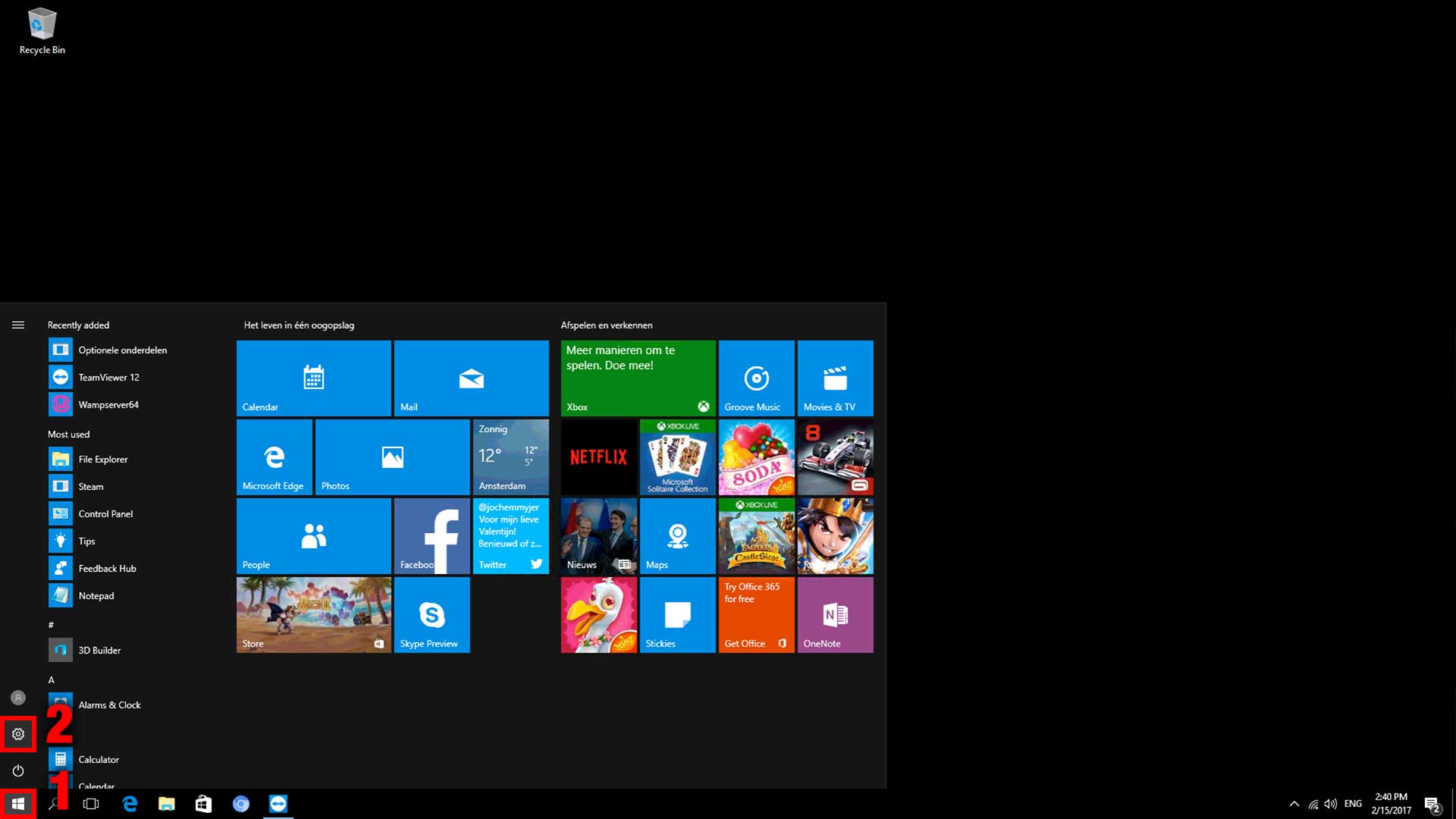Open volume control in system tray
1456x819 pixels.
(1331, 804)
